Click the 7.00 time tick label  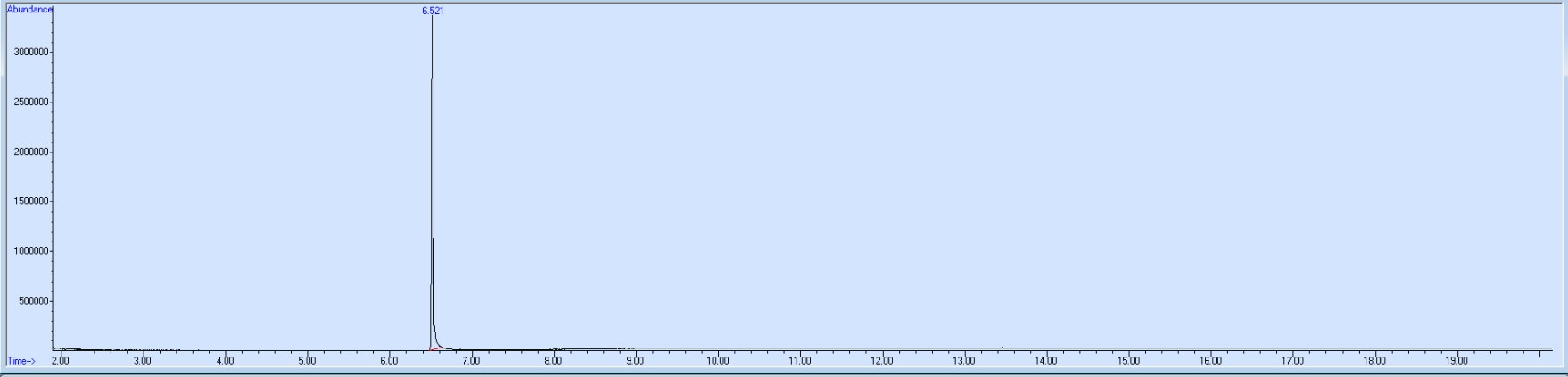pyautogui.click(x=471, y=361)
